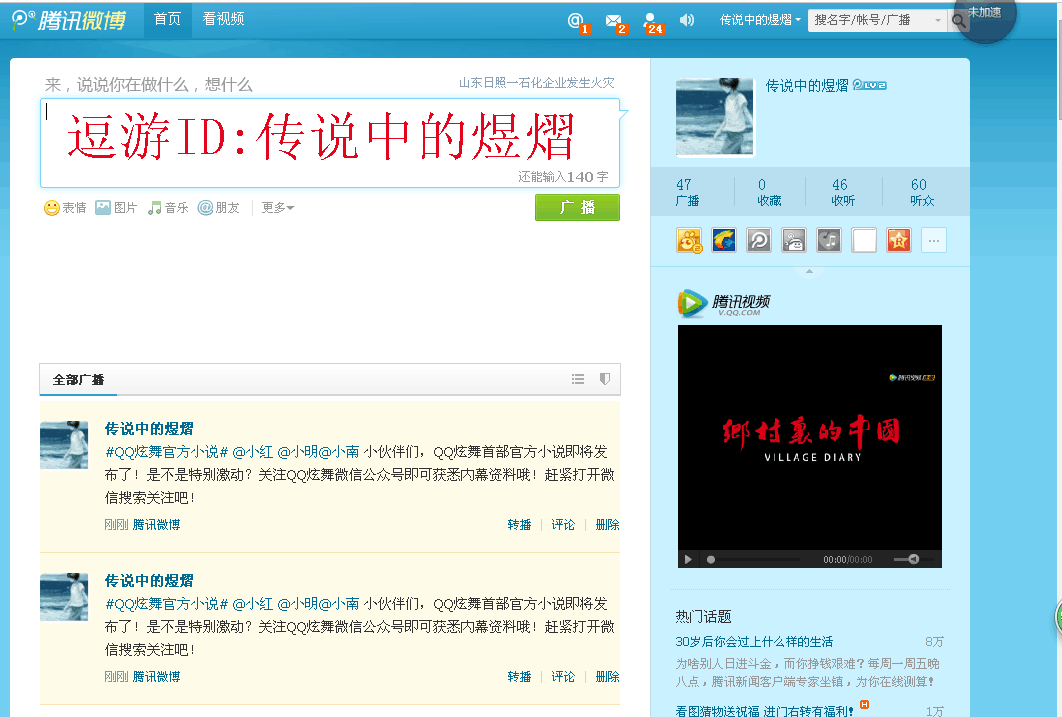View the 47 广播 count
The width and height of the screenshot is (1062, 717).
[x=687, y=192]
